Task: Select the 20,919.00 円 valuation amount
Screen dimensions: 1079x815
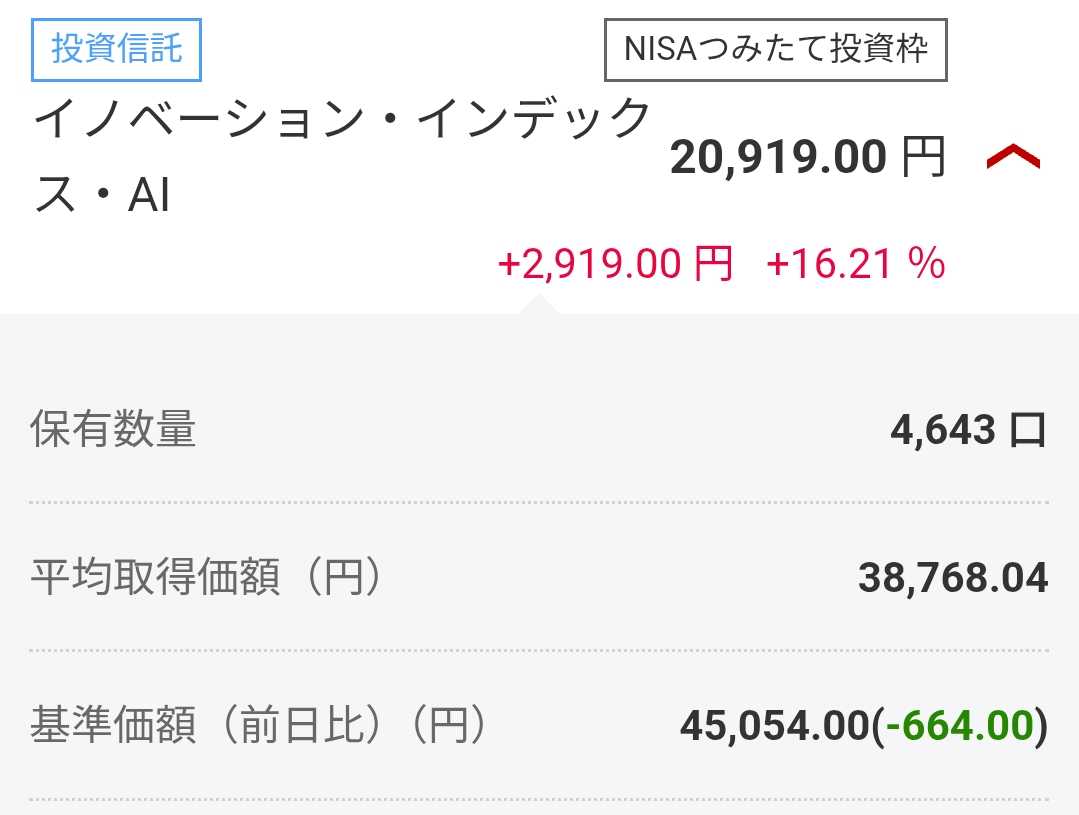Action: tap(778, 158)
